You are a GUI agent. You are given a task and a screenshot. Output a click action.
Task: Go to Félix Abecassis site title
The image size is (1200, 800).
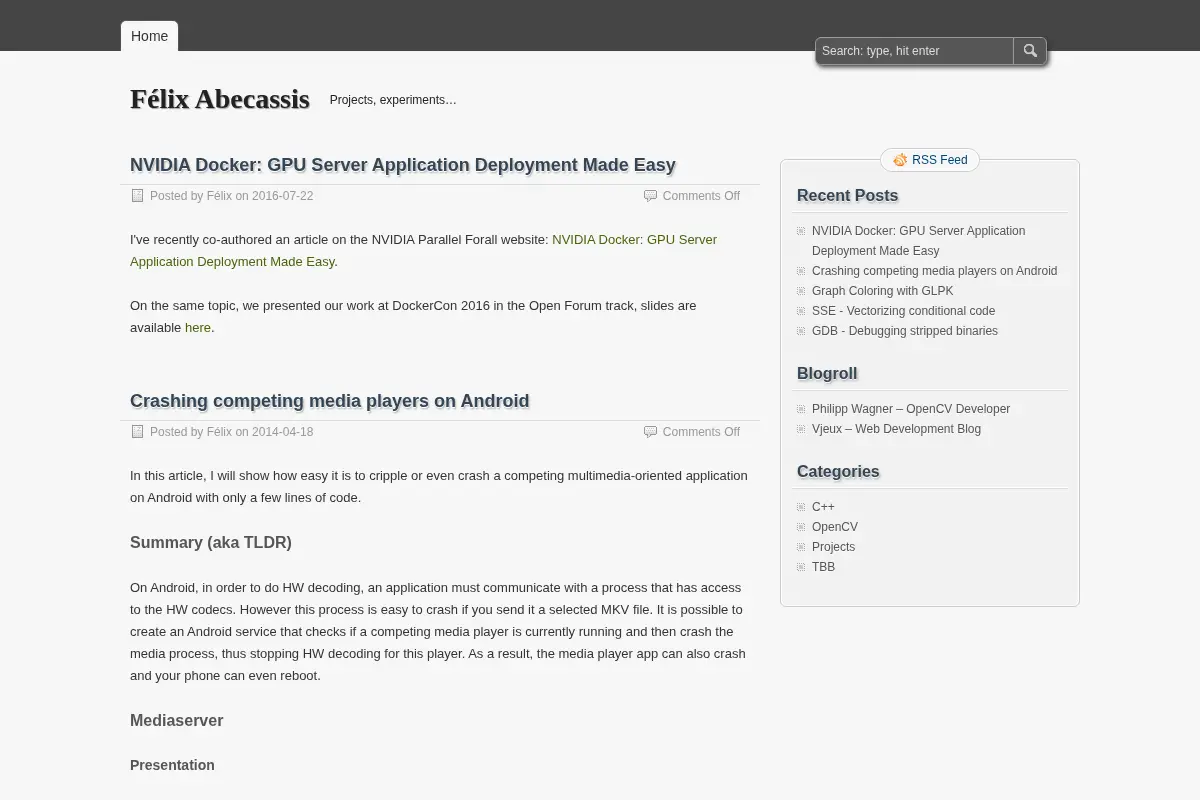coord(220,99)
